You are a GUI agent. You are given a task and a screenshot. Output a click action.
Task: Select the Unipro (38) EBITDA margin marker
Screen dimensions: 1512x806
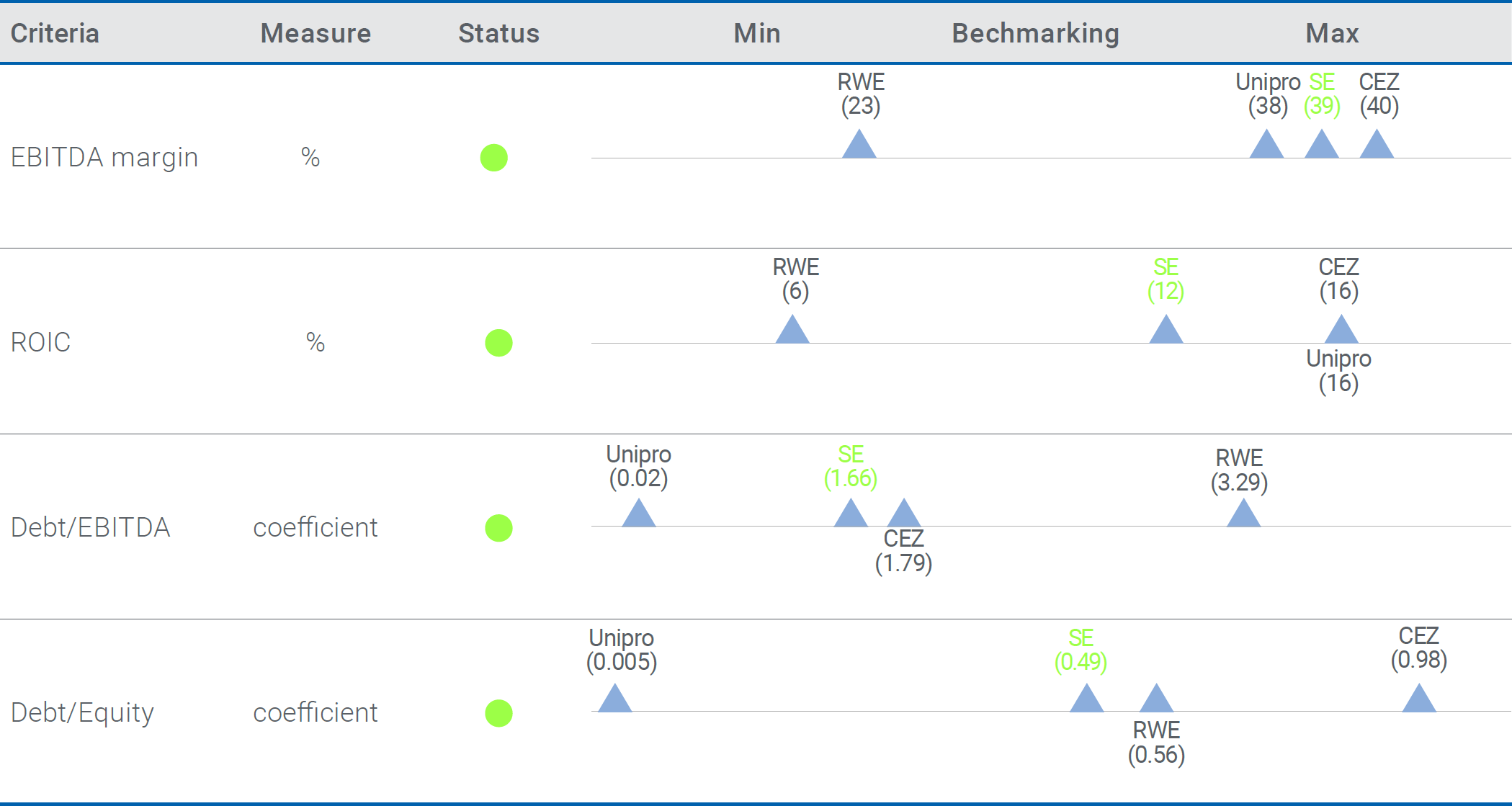1266,145
